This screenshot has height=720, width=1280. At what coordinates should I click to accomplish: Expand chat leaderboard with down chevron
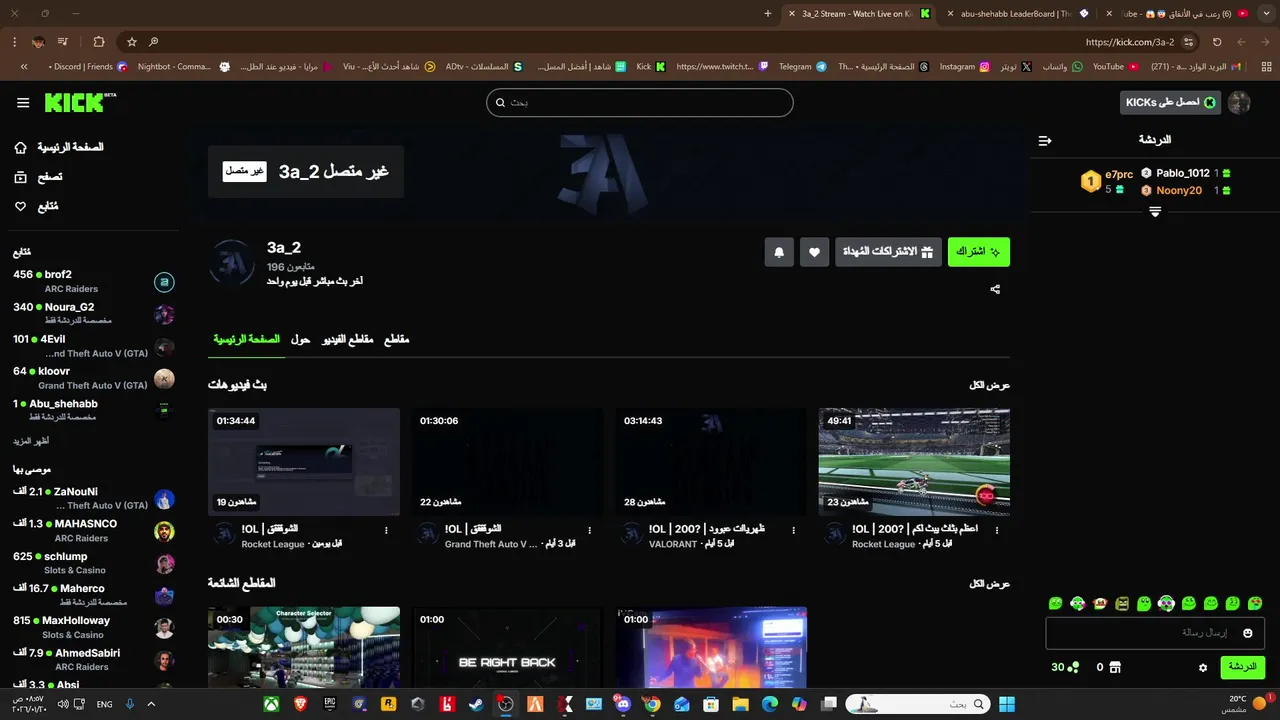tap(1155, 212)
